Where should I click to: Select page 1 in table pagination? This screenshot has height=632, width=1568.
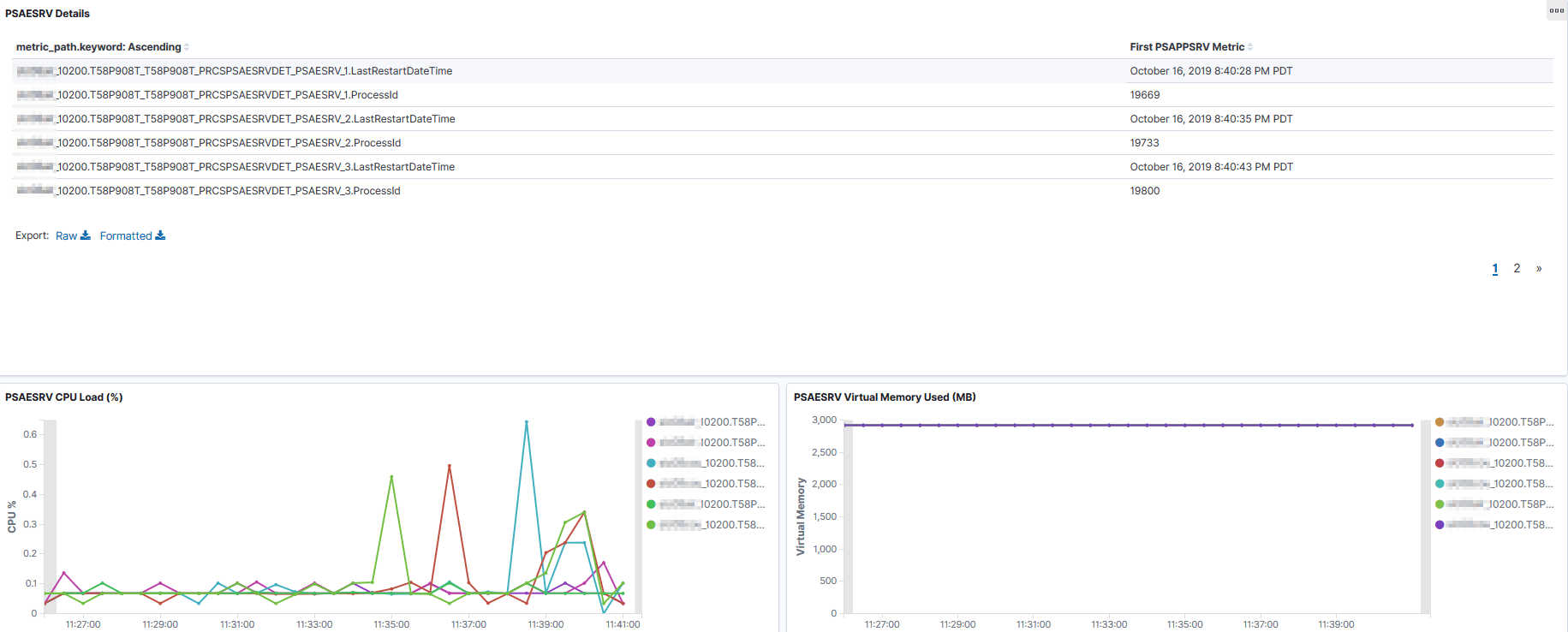coord(1495,268)
